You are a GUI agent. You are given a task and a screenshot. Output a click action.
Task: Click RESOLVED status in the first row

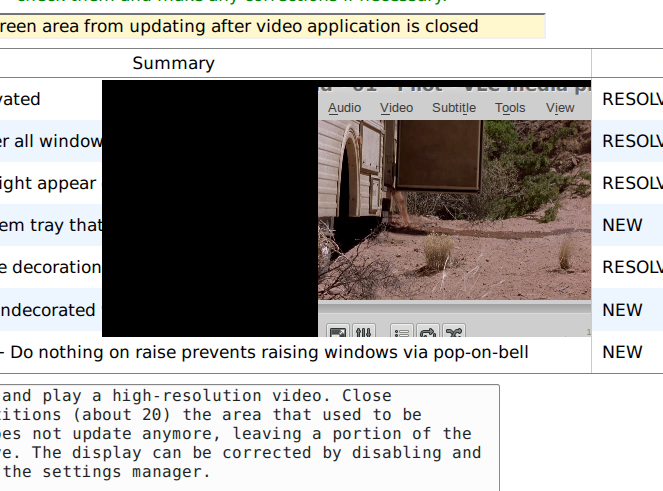point(632,99)
